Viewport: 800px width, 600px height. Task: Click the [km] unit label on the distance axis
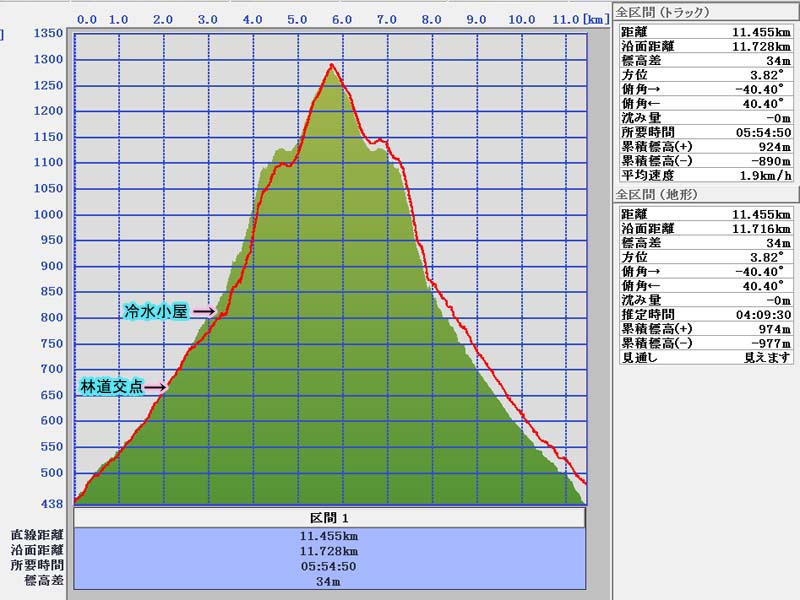click(596, 19)
